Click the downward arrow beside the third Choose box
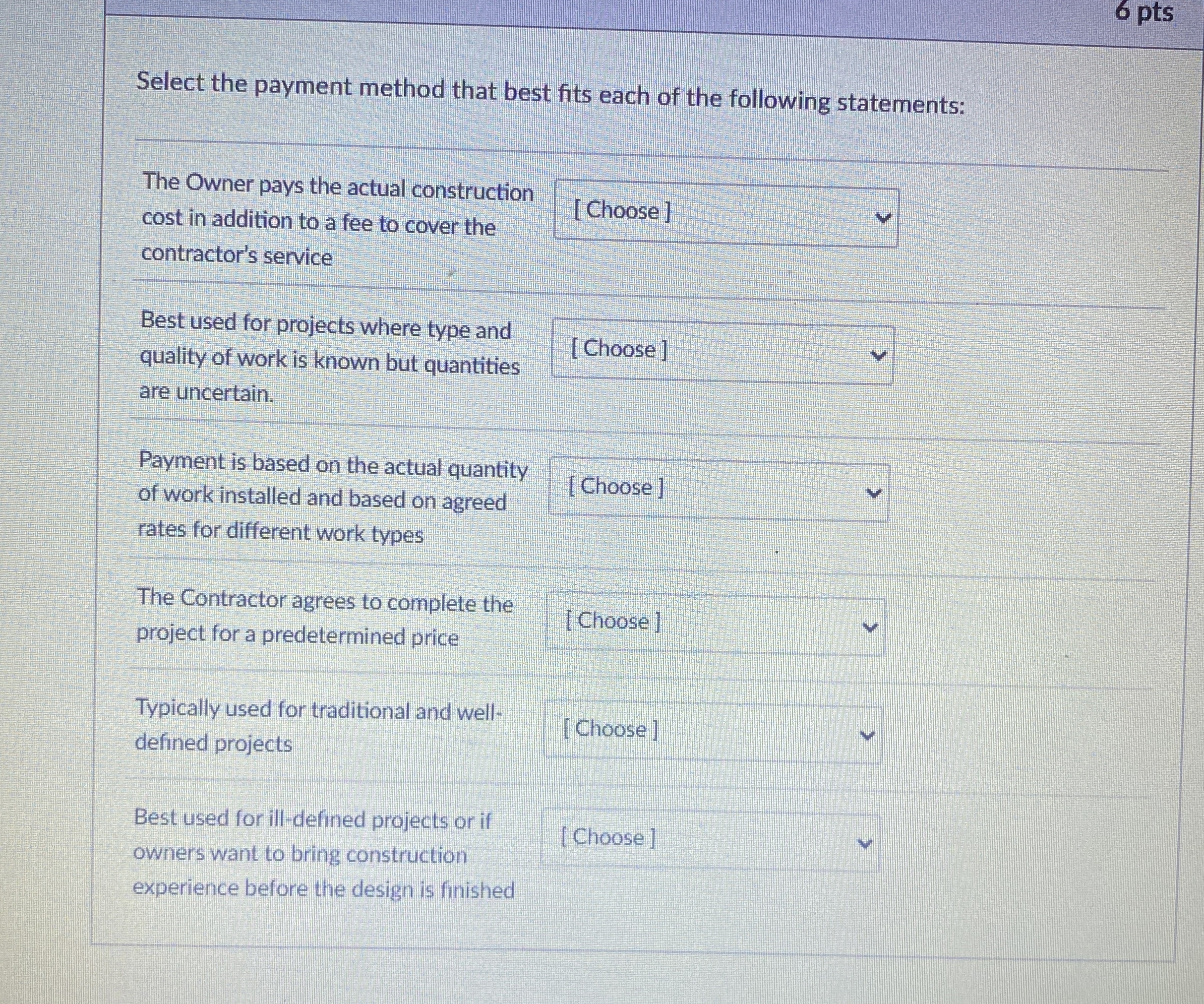The width and height of the screenshot is (1204, 1004). pos(874,492)
